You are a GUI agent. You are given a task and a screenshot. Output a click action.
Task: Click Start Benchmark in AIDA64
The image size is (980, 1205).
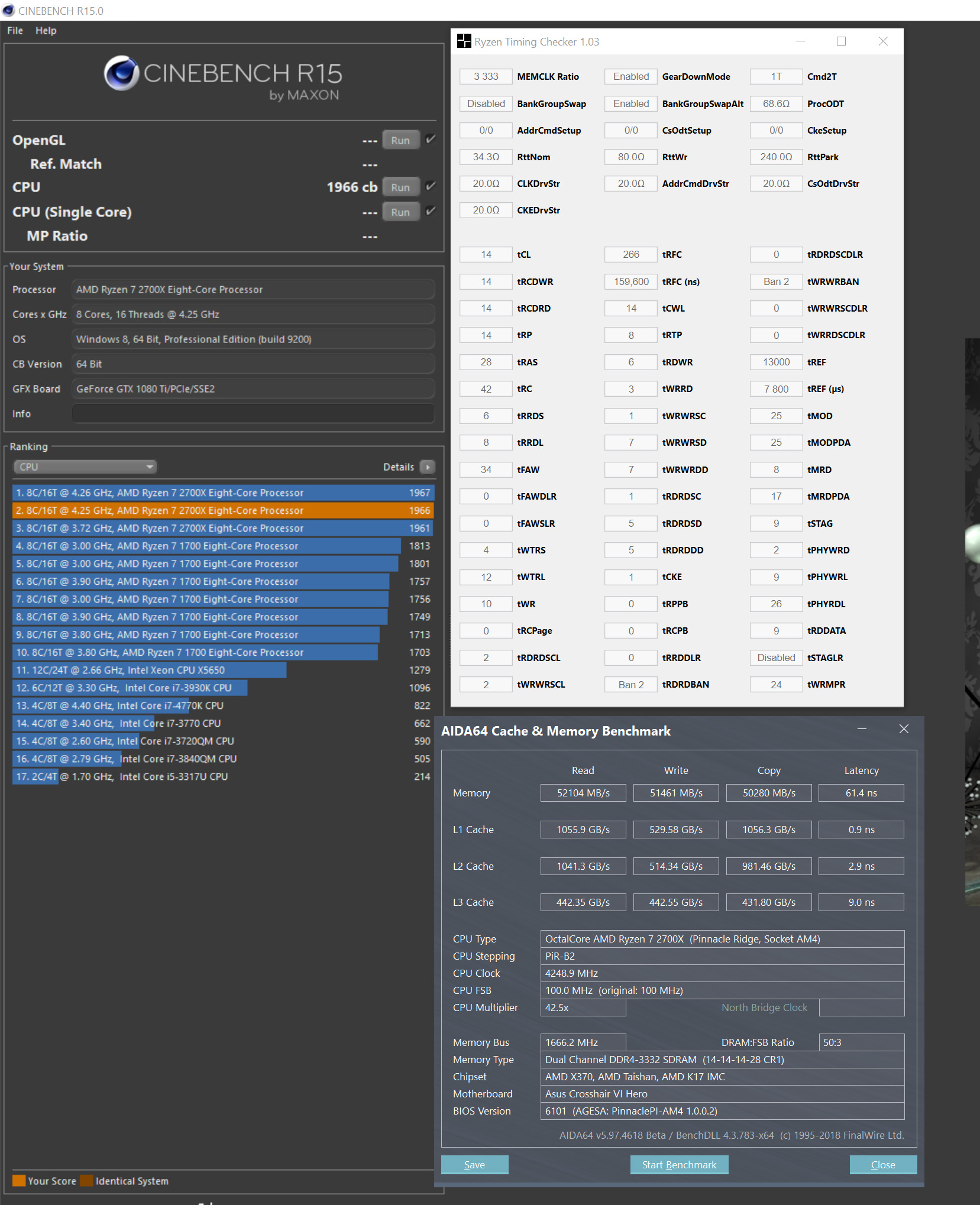click(679, 1165)
